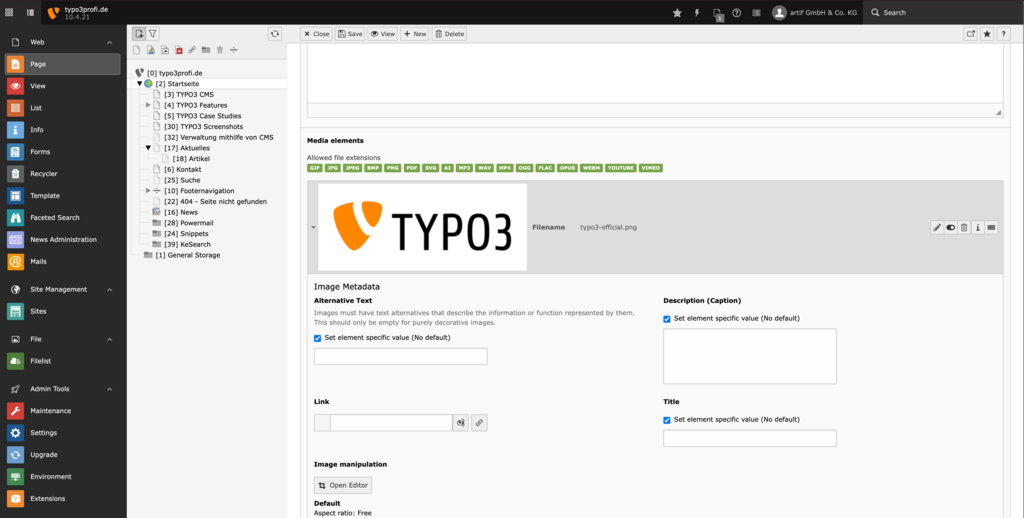Expand the Footernavigation tree node
Screen dimensions: 1024x518
(148, 191)
